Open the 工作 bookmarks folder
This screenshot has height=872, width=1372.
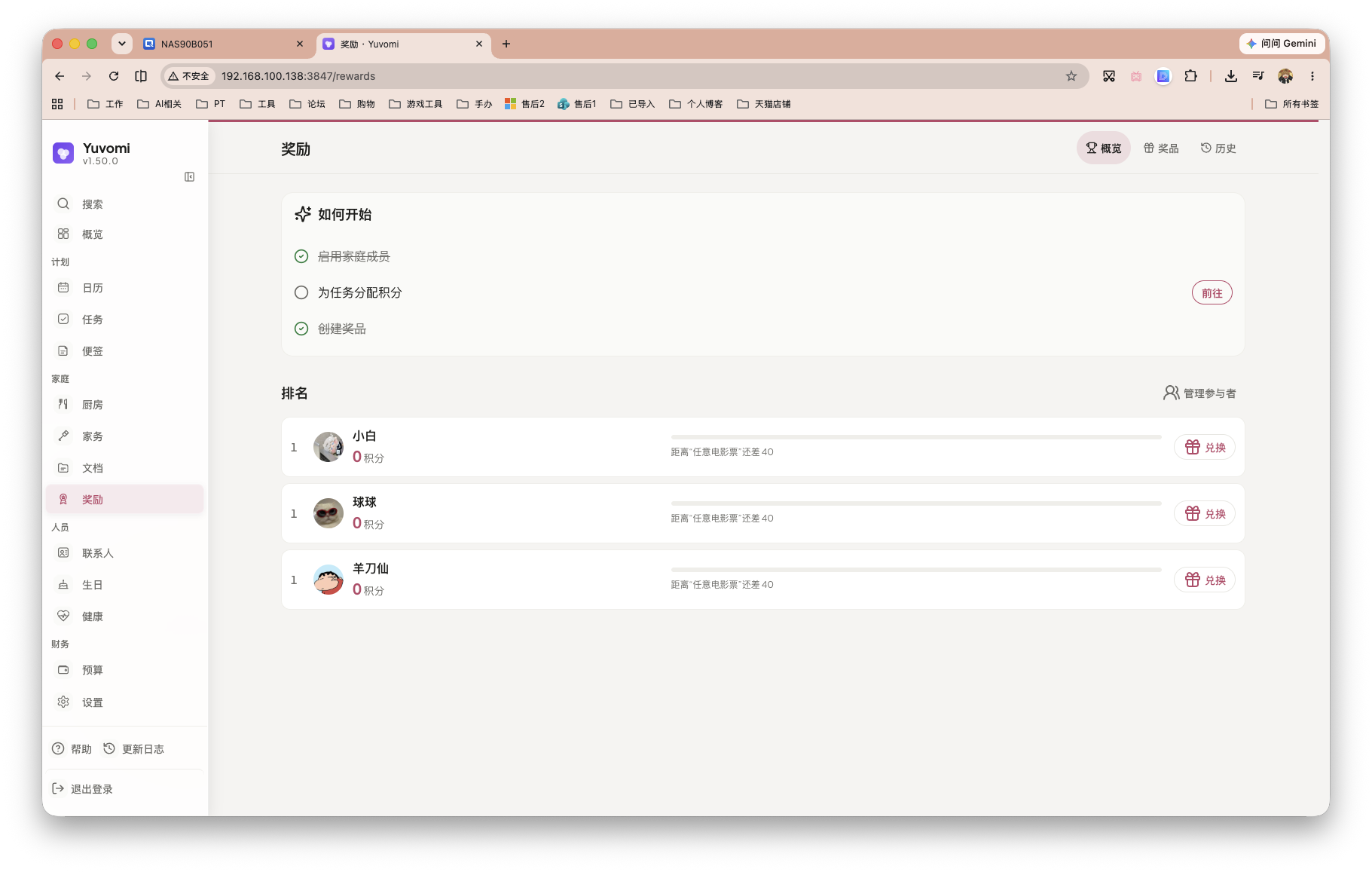[105, 104]
